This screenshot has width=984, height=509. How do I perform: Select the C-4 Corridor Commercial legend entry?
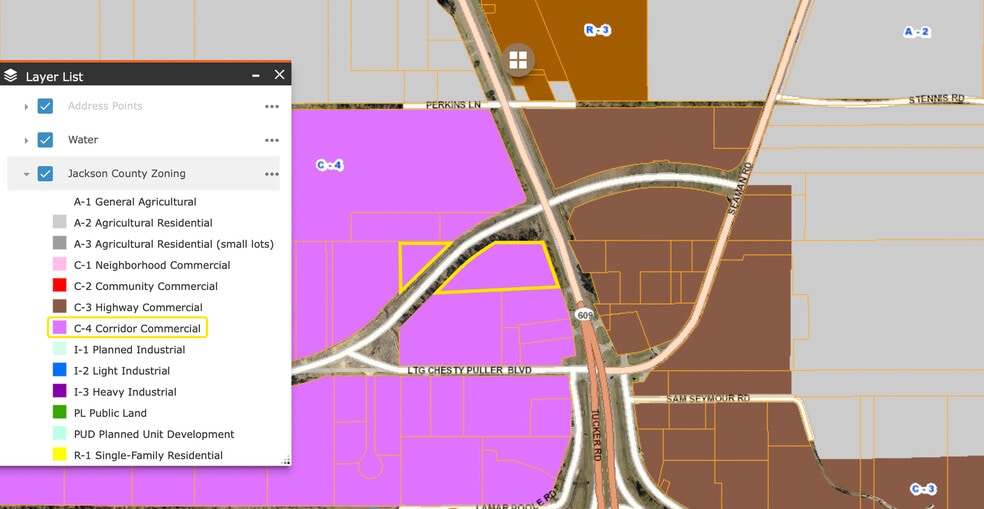pos(128,328)
